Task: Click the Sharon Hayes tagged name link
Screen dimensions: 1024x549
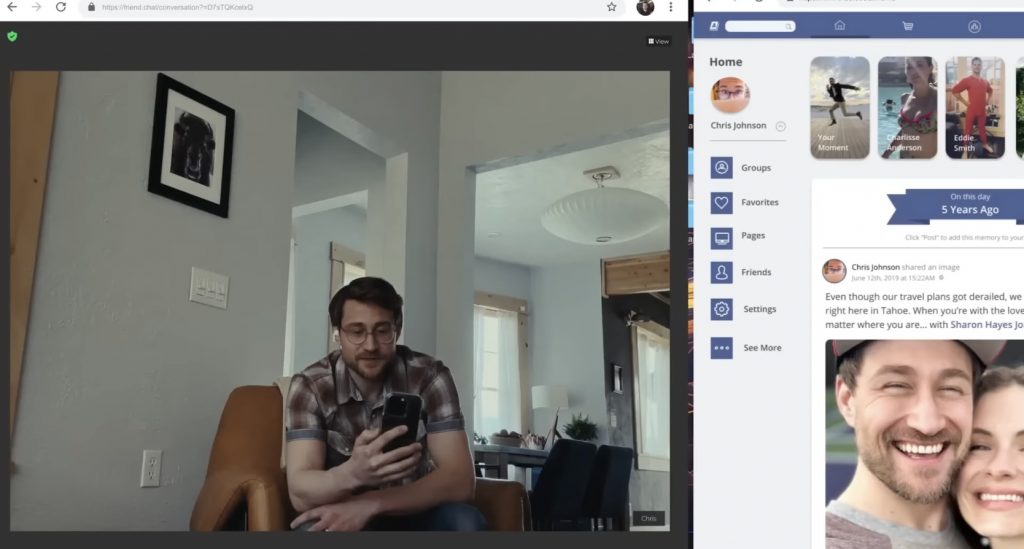Action: tap(985, 325)
